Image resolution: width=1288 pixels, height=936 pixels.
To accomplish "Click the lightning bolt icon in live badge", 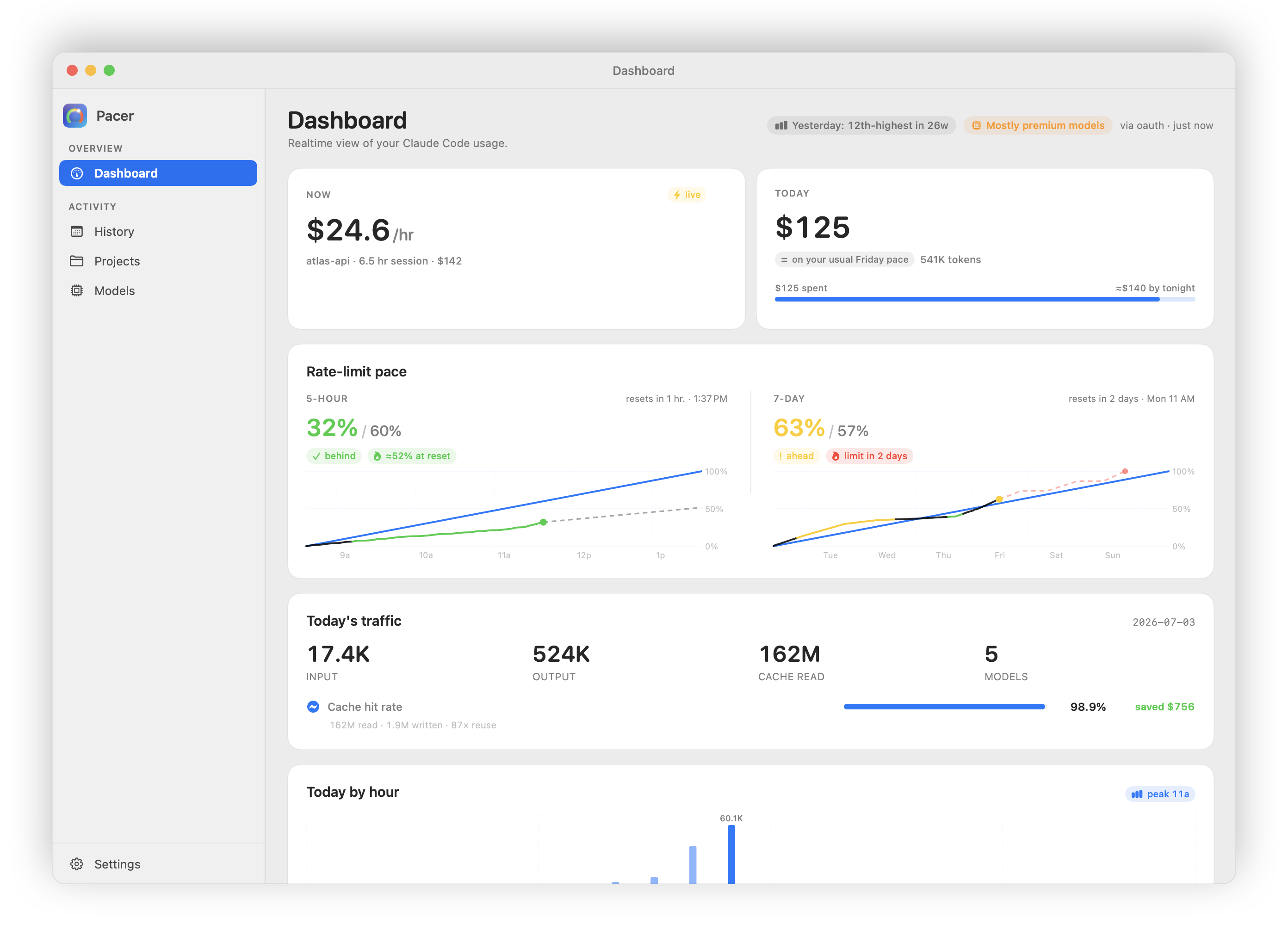I will [677, 195].
